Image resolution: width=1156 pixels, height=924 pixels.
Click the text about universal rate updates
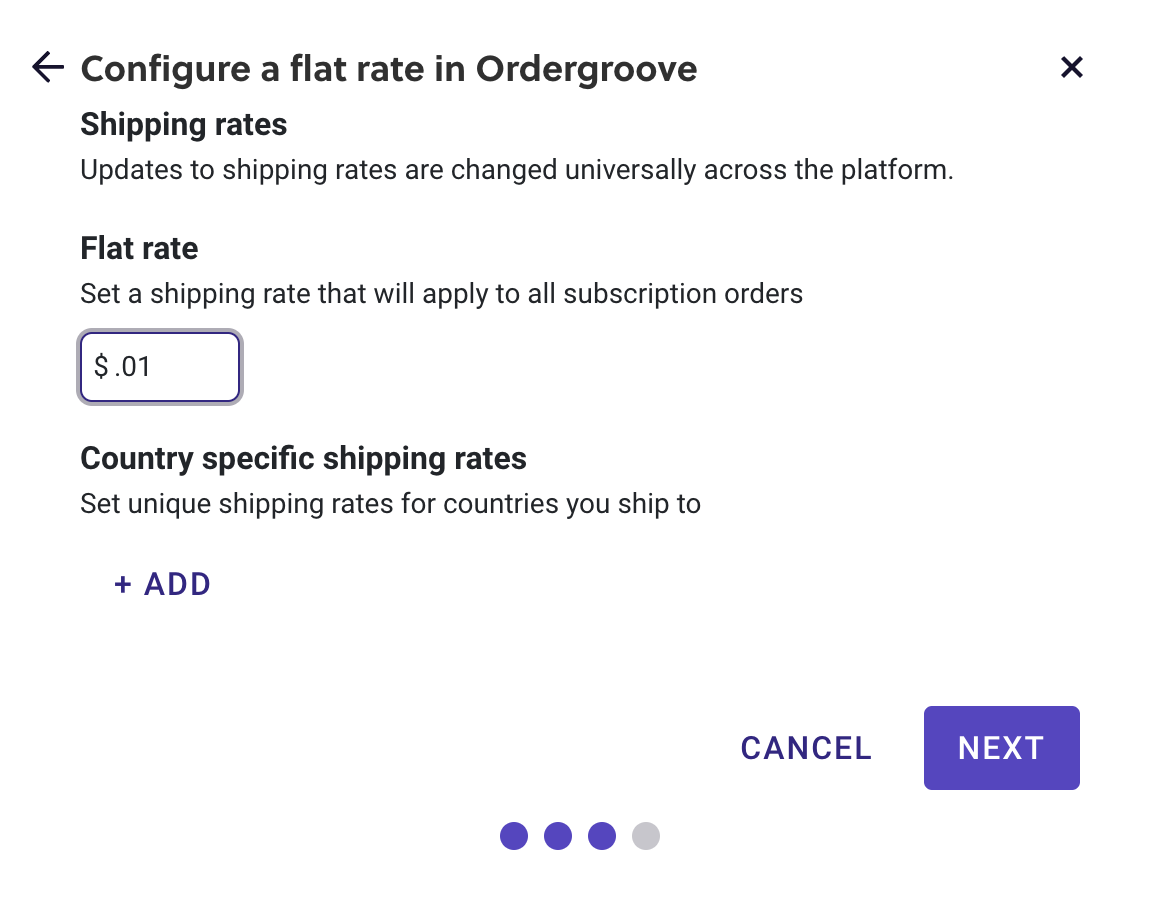[516, 170]
